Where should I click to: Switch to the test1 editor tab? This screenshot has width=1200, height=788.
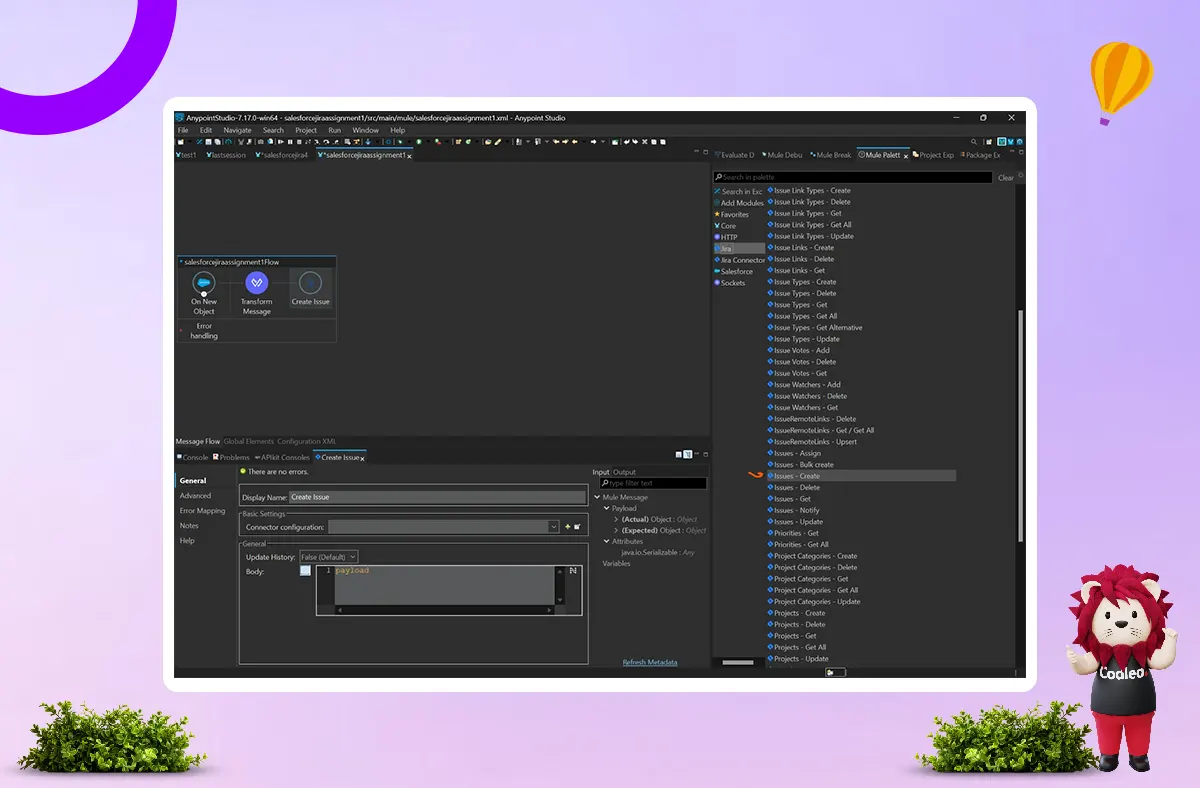[x=186, y=155]
